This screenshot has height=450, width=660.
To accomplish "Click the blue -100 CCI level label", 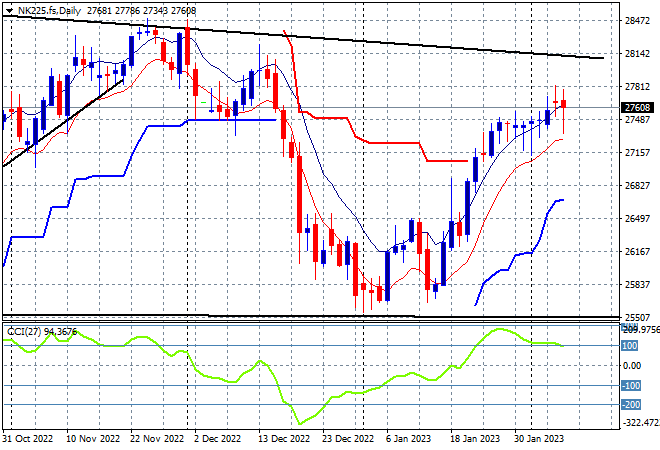I will pos(631,385).
